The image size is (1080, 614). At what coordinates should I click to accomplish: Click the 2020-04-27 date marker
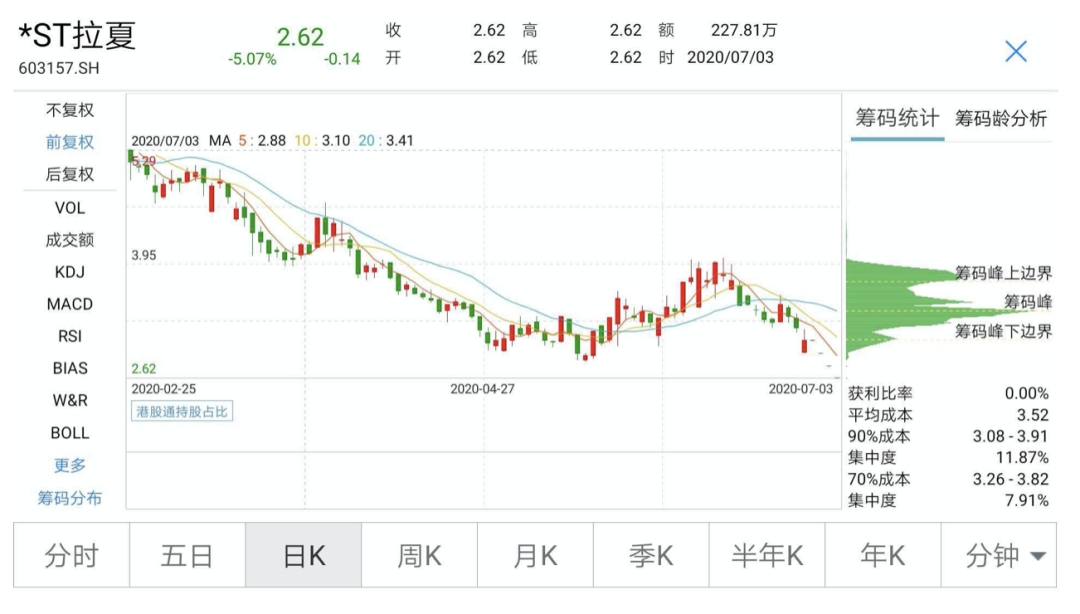482,388
